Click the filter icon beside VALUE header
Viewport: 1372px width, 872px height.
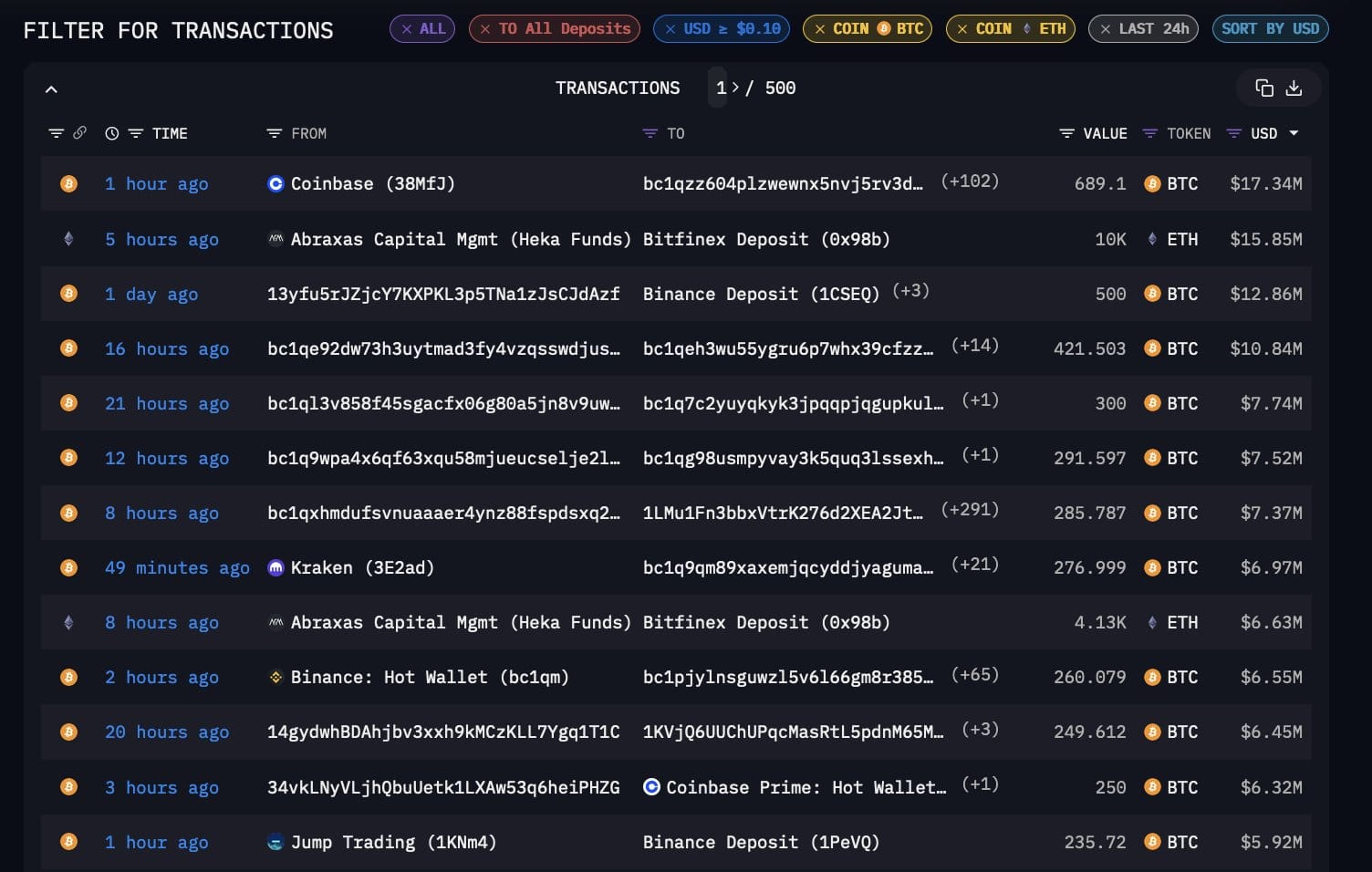[1066, 133]
